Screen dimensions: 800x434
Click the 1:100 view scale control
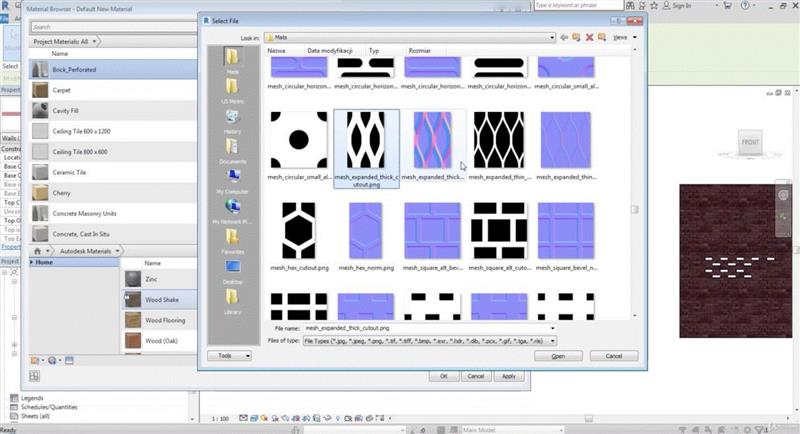click(220, 419)
